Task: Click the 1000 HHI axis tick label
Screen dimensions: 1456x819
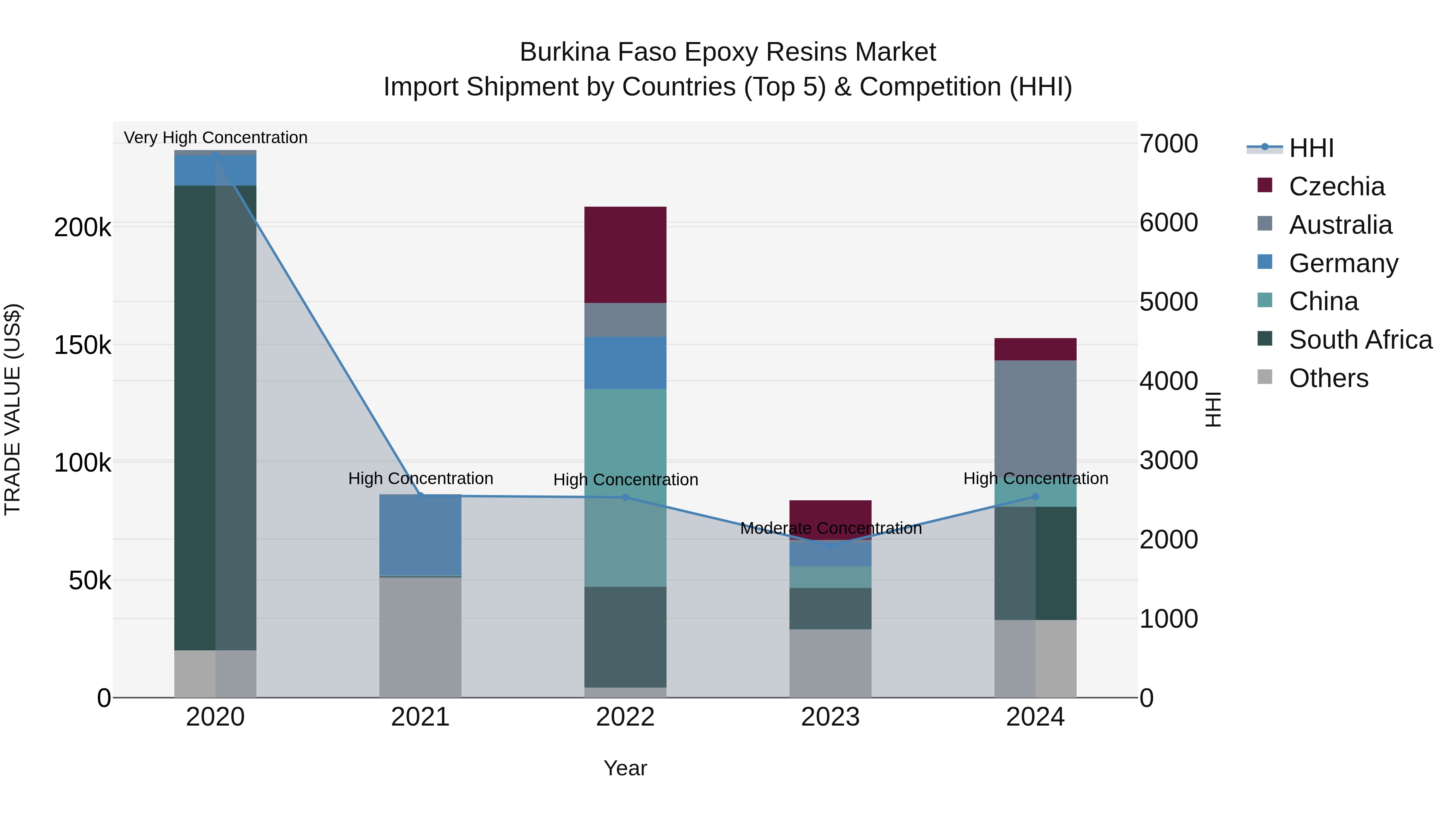Action: [x=1169, y=619]
